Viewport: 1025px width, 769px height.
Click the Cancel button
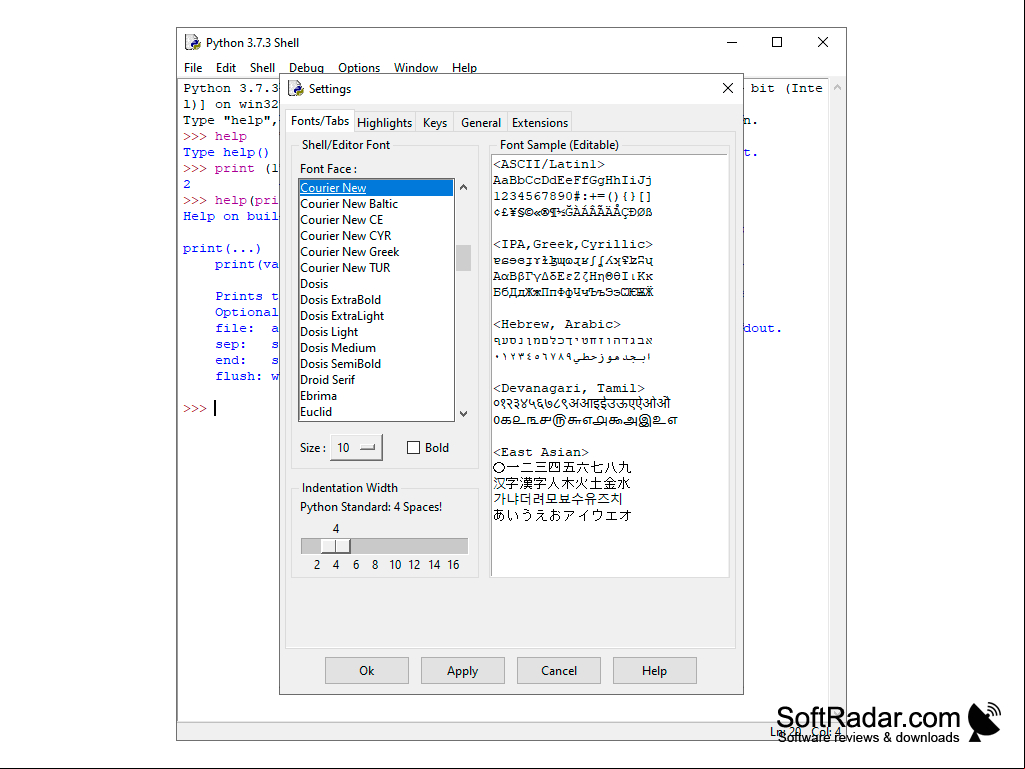[x=559, y=671]
